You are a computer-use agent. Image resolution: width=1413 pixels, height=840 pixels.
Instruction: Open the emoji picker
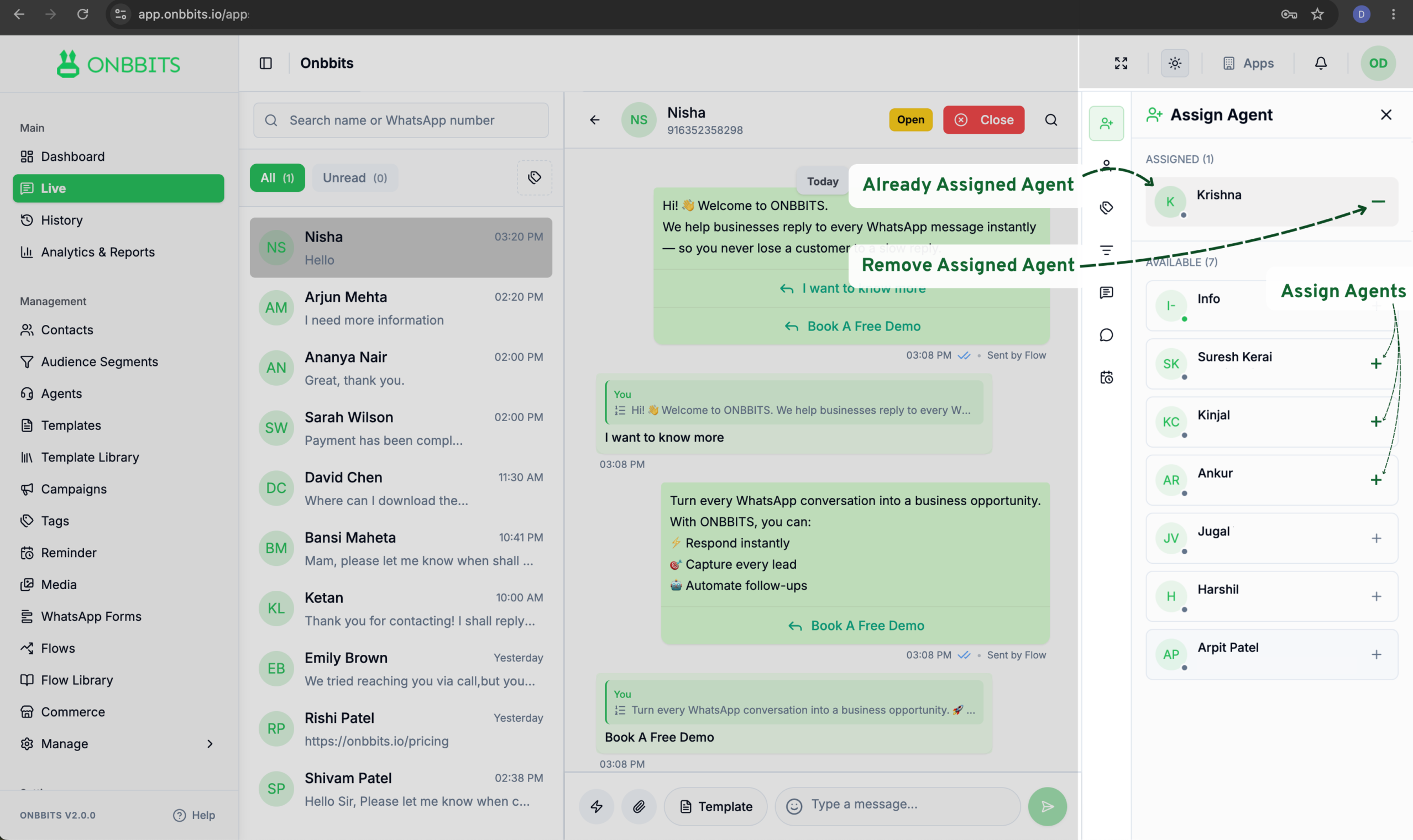coord(794,807)
